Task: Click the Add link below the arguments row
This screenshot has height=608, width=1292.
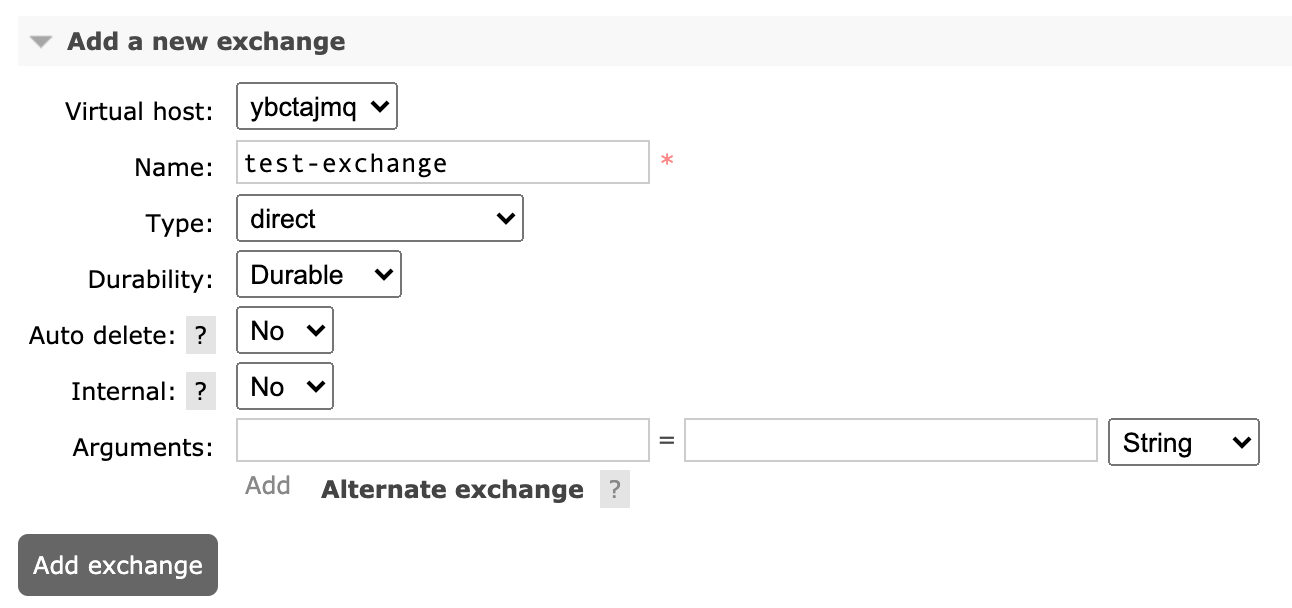Action: coord(267,485)
